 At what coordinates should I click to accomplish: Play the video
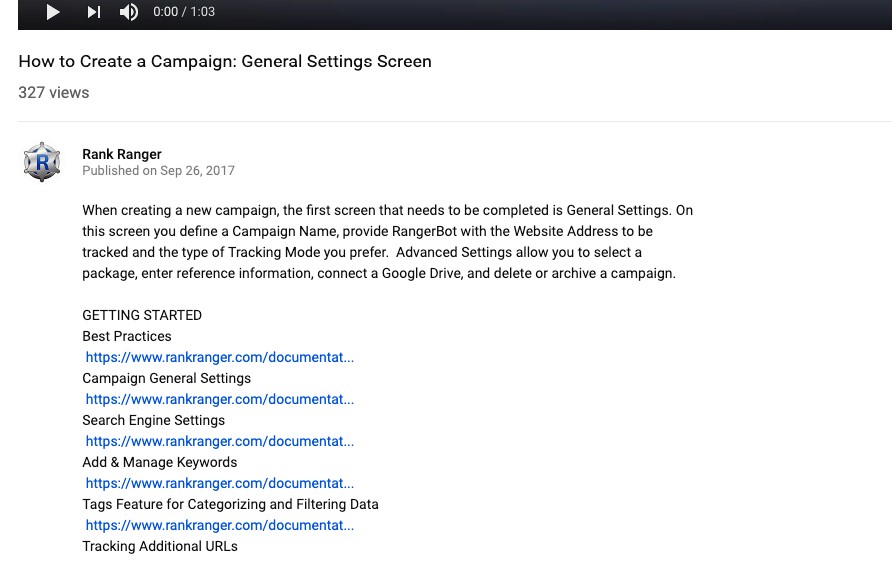click(53, 12)
